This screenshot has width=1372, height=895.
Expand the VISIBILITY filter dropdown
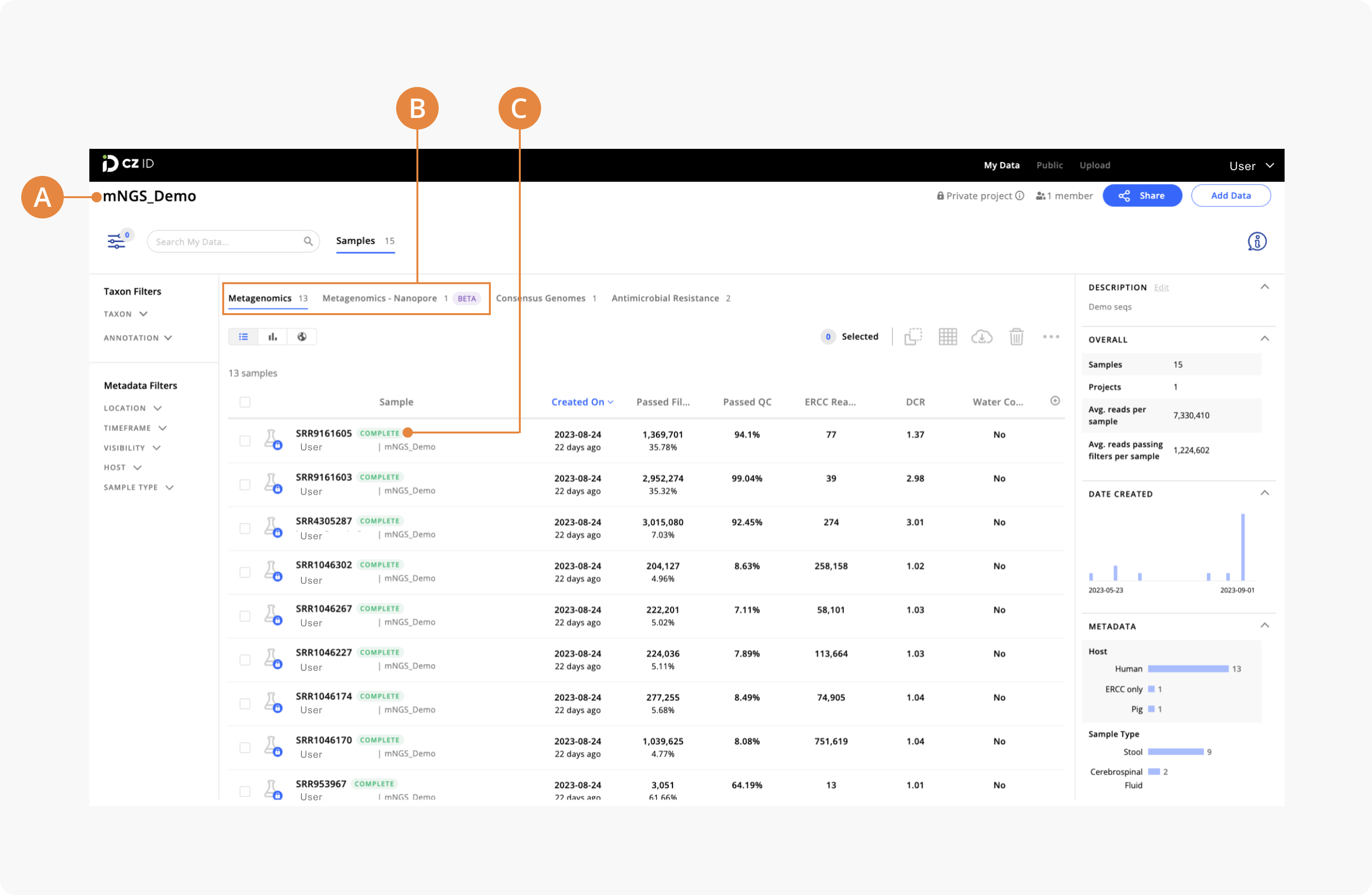coord(132,448)
